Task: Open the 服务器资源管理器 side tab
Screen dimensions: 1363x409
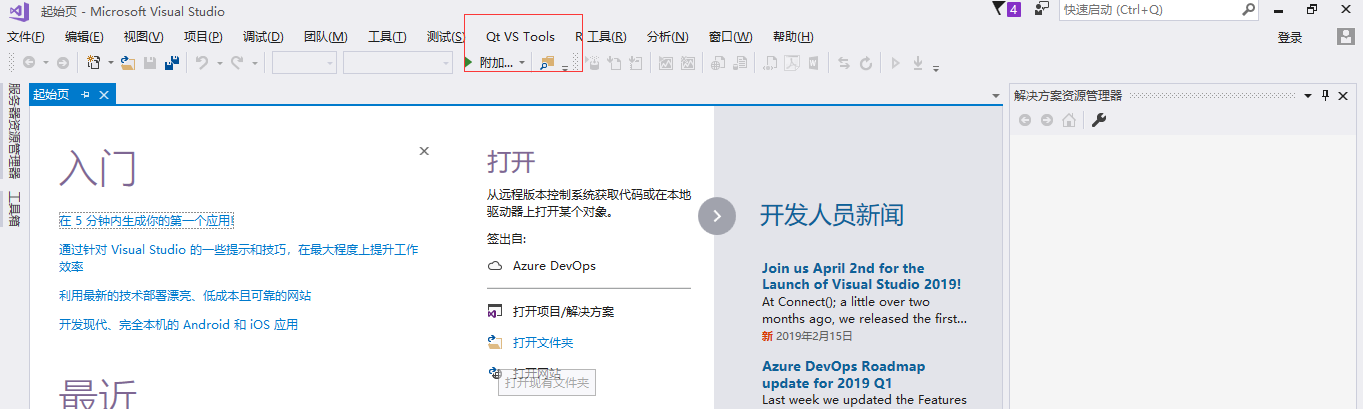Action: coord(14,130)
